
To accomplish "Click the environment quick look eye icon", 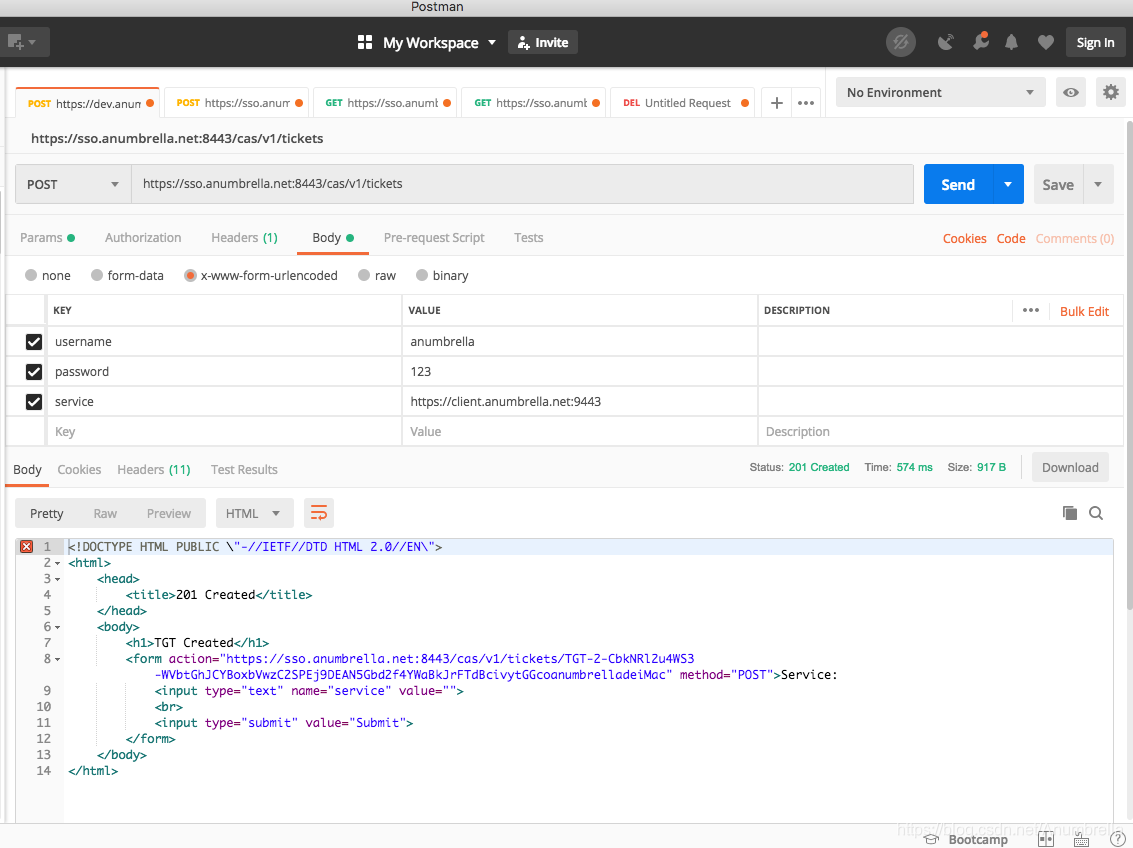I will pyautogui.click(x=1071, y=92).
